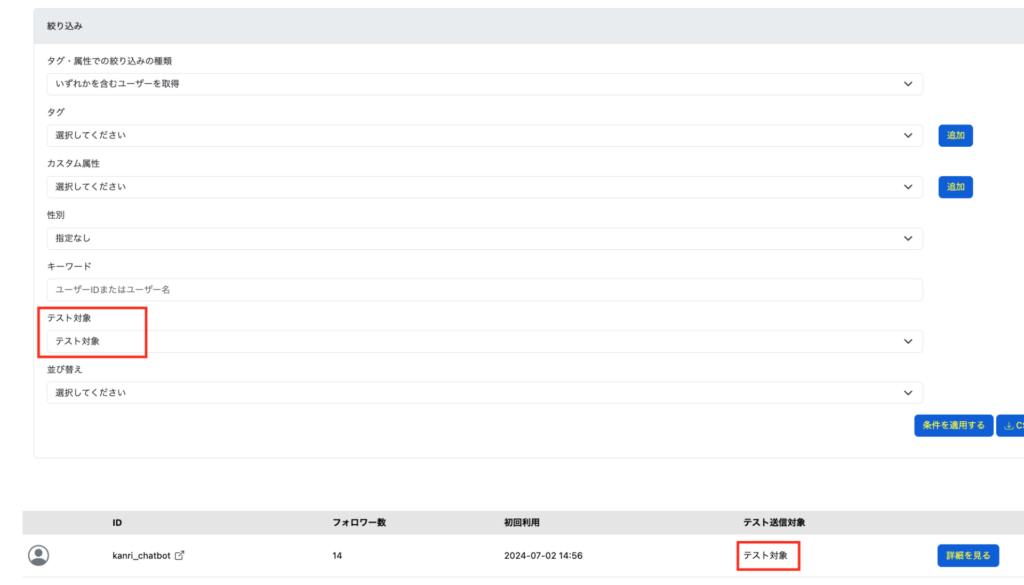Click the user avatar icon for kanri_chatbot
The image size is (1024, 585).
coord(39,555)
